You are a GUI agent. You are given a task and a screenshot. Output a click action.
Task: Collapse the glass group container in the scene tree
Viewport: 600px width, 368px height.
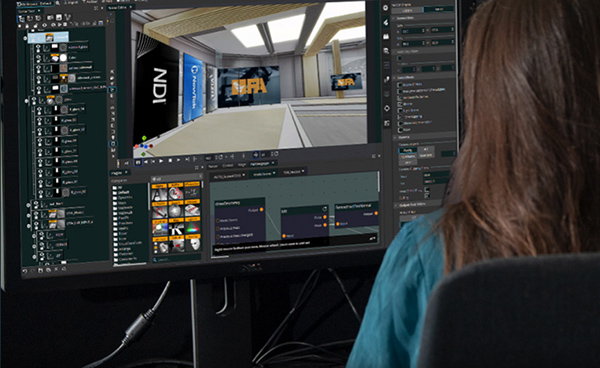coord(26,101)
